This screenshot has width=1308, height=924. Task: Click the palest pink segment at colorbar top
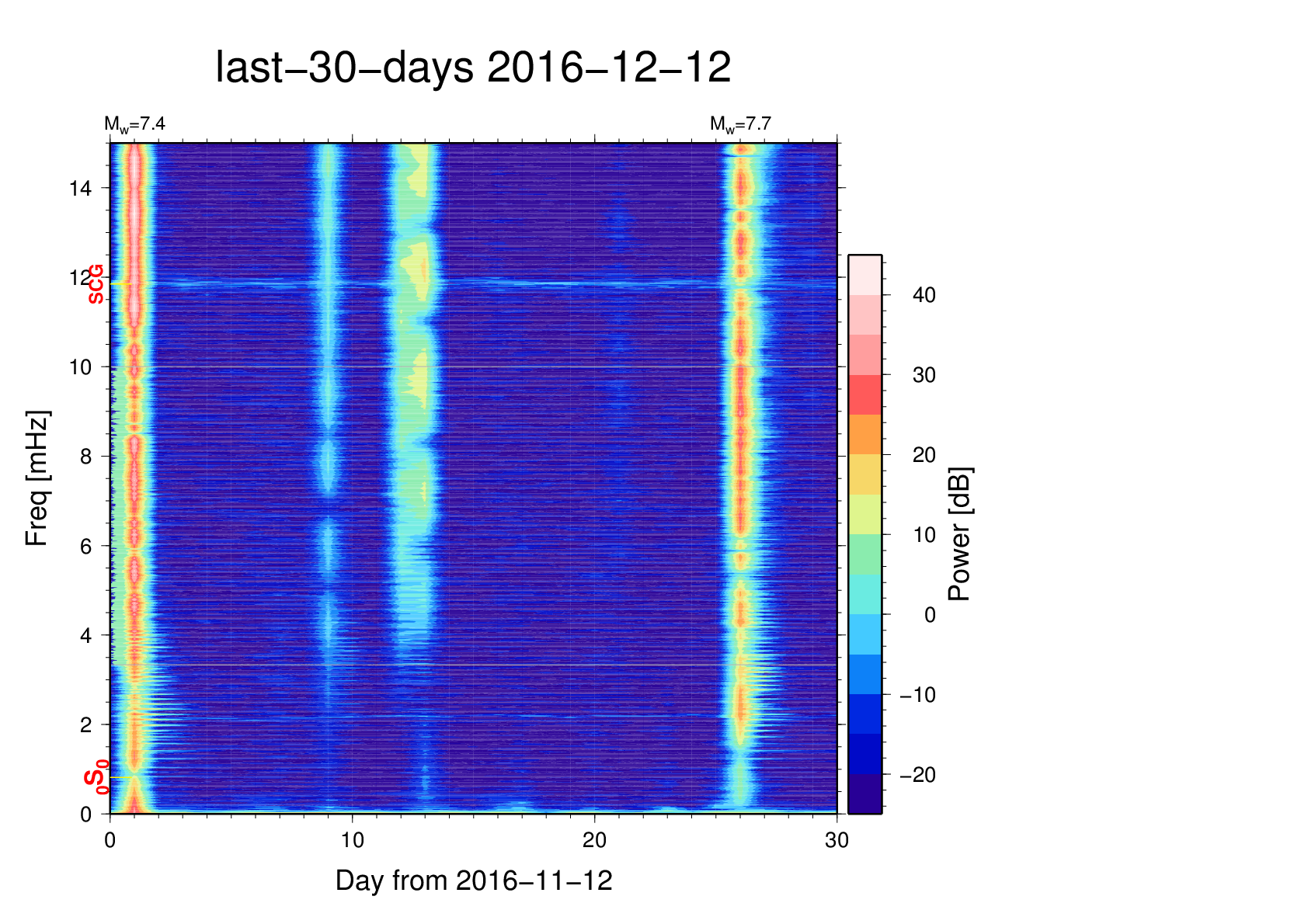pyautogui.click(x=864, y=275)
